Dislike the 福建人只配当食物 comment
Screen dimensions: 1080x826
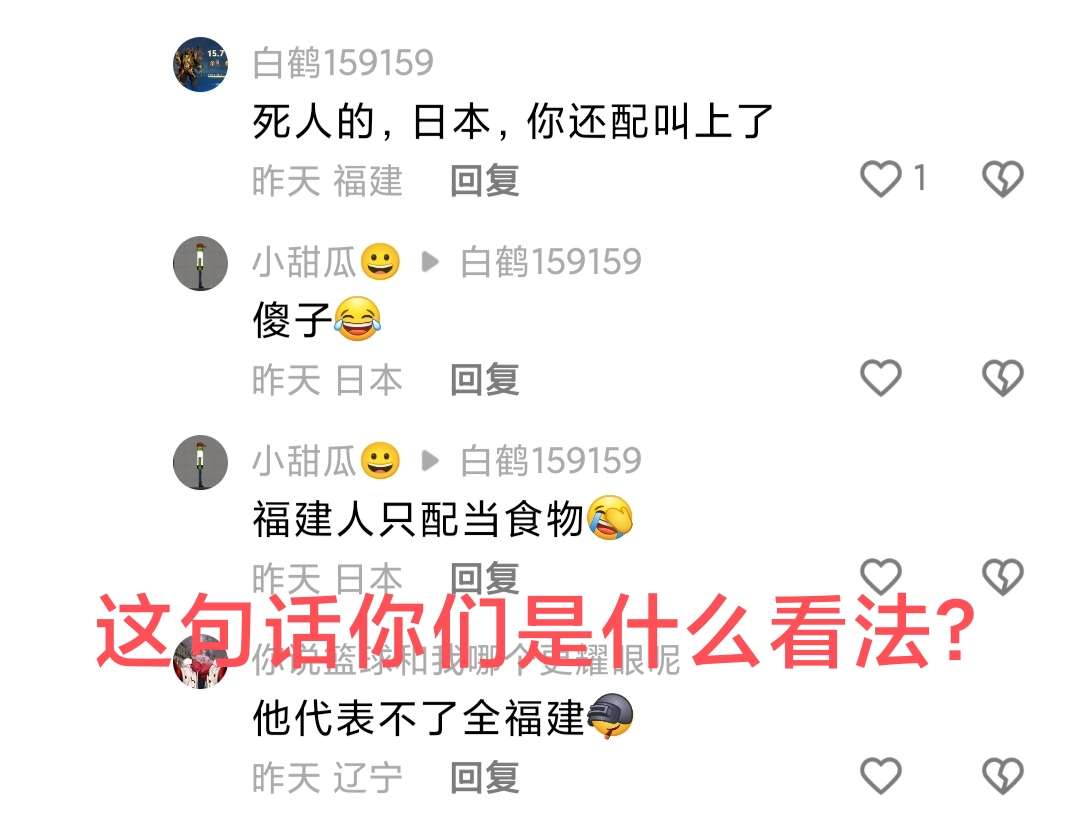coord(1002,576)
